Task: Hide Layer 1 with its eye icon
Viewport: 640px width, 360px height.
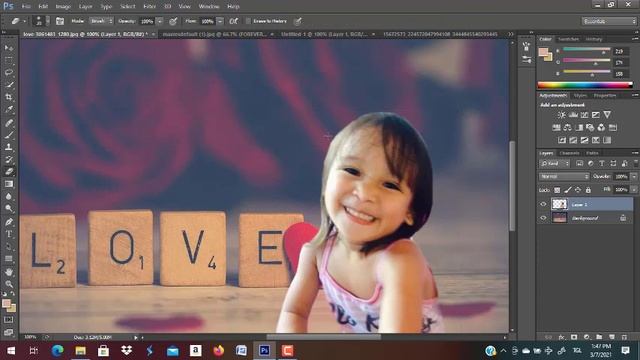Action: [x=543, y=204]
